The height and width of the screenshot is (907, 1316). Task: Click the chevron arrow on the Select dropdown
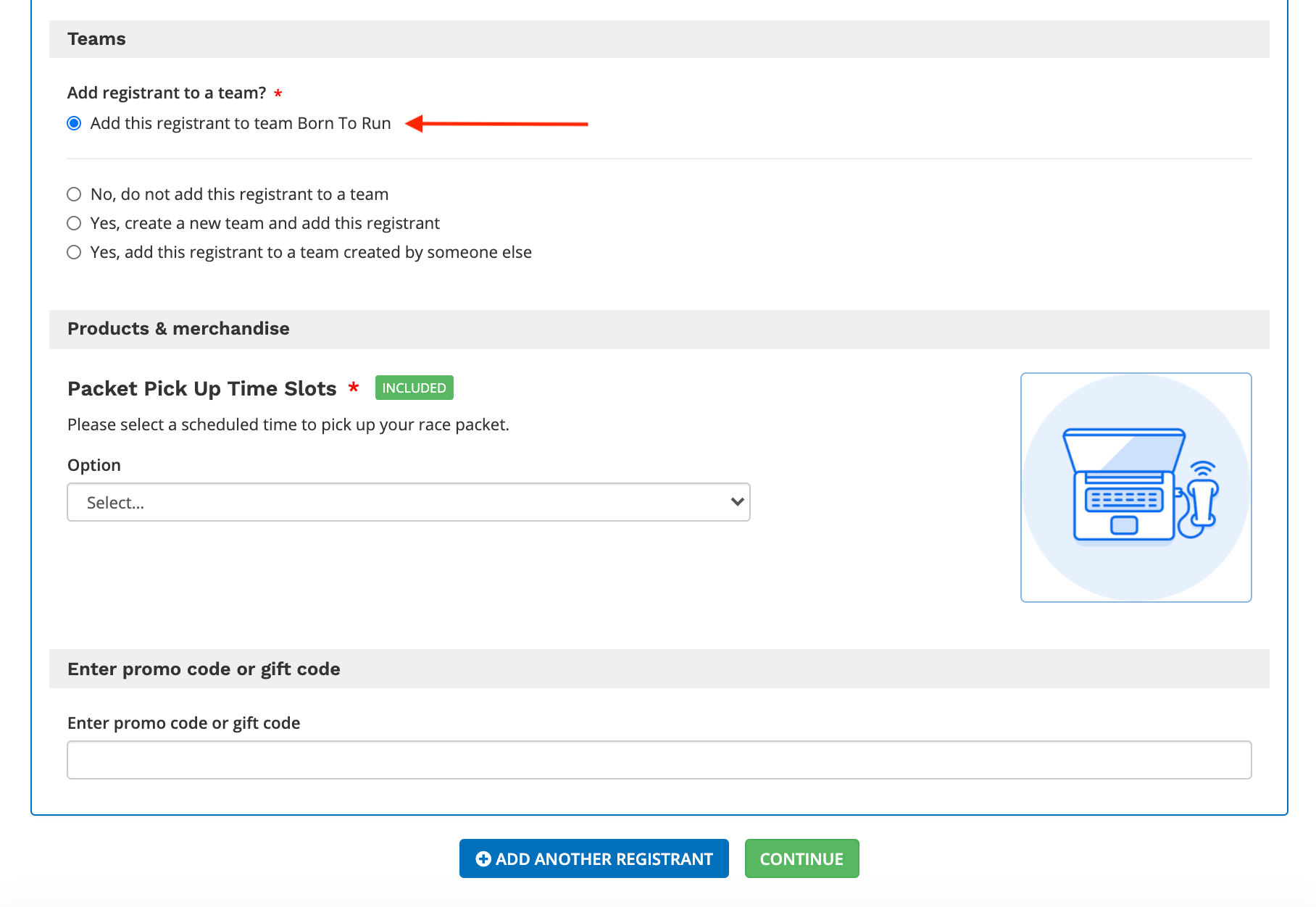coord(737,502)
